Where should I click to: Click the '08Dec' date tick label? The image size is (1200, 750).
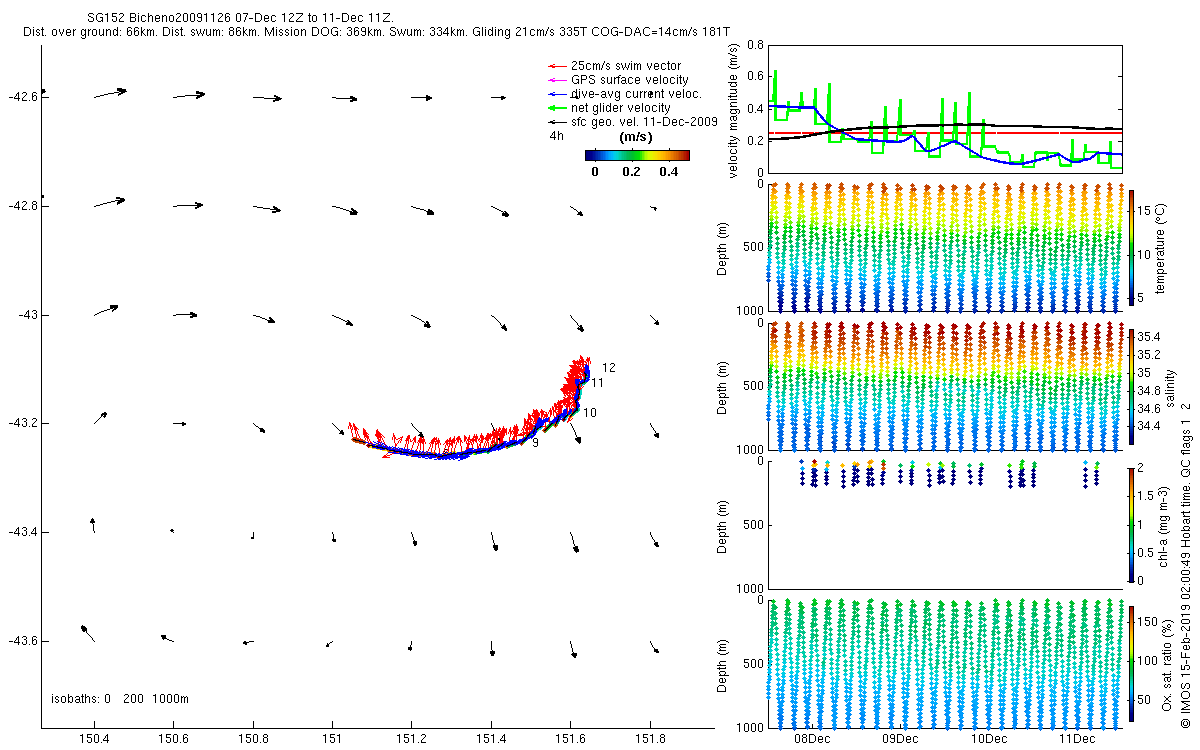(812, 739)
